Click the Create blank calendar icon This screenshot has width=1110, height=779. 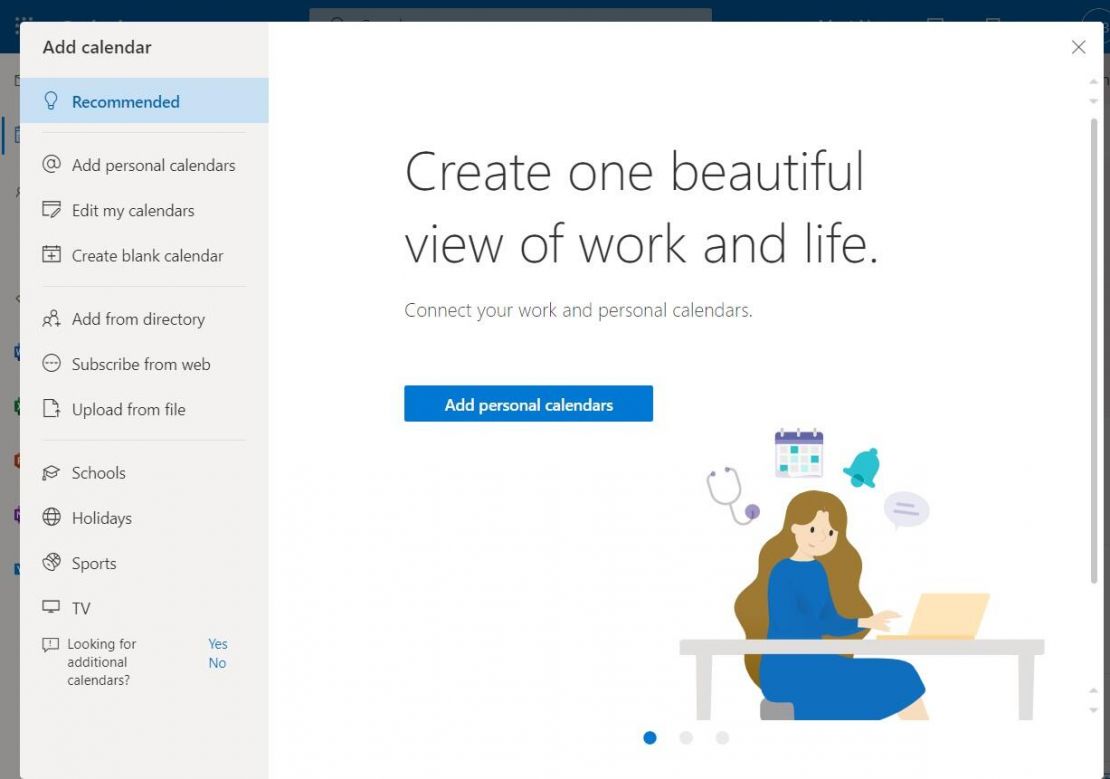51,255
